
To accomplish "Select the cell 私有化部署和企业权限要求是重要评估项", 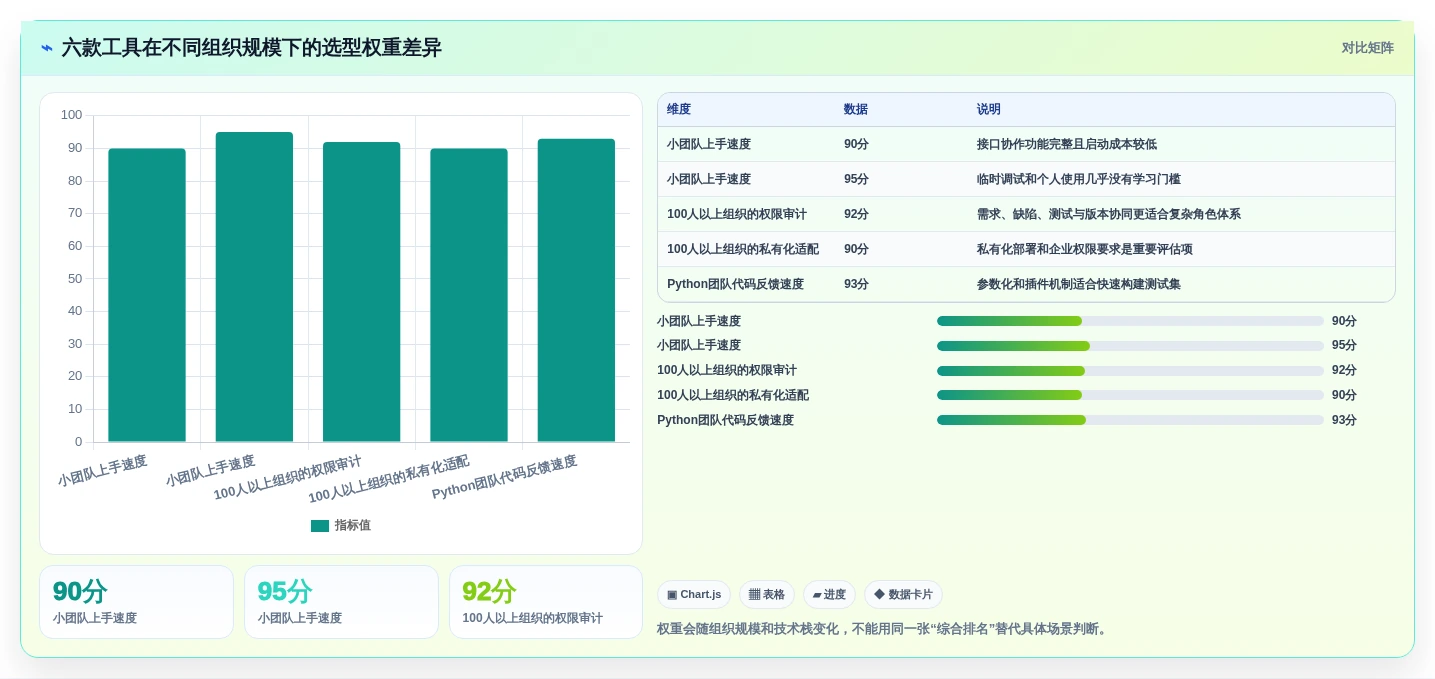I will click(x=1085, y=249).
